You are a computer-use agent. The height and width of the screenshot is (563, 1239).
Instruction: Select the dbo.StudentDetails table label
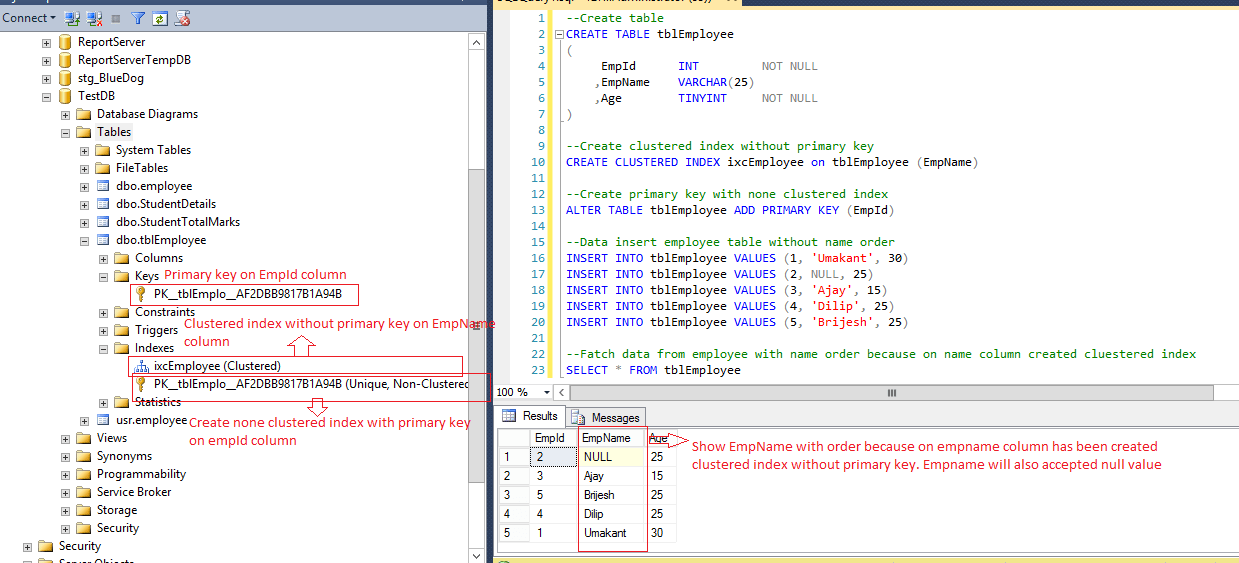[x=166, y=204]
